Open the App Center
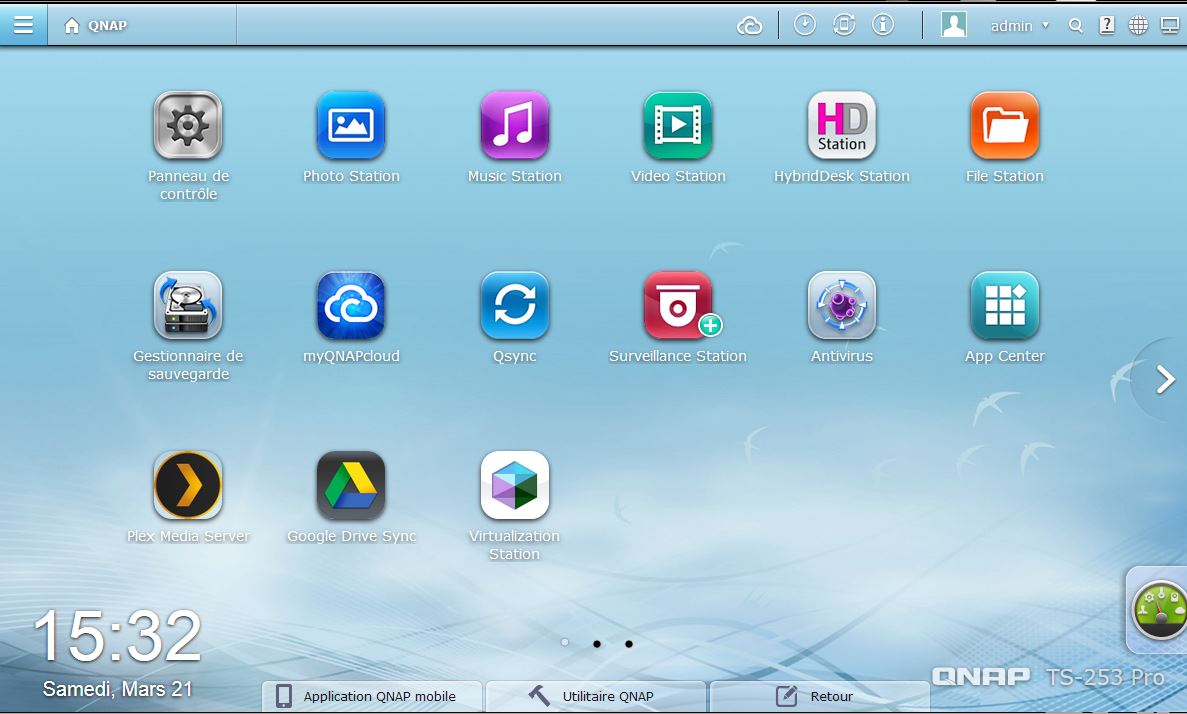 click(x=1004, y=306)
